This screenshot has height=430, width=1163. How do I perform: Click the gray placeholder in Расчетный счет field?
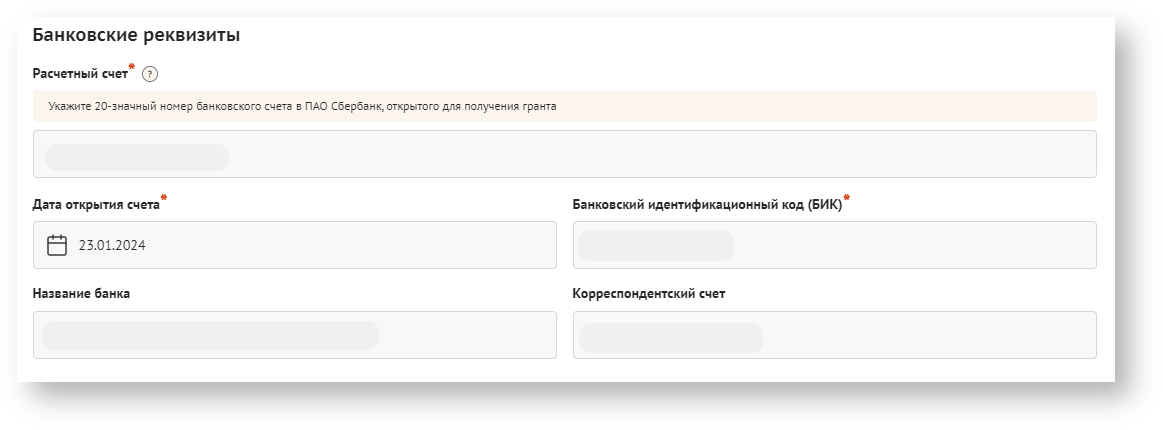[136, 157]
